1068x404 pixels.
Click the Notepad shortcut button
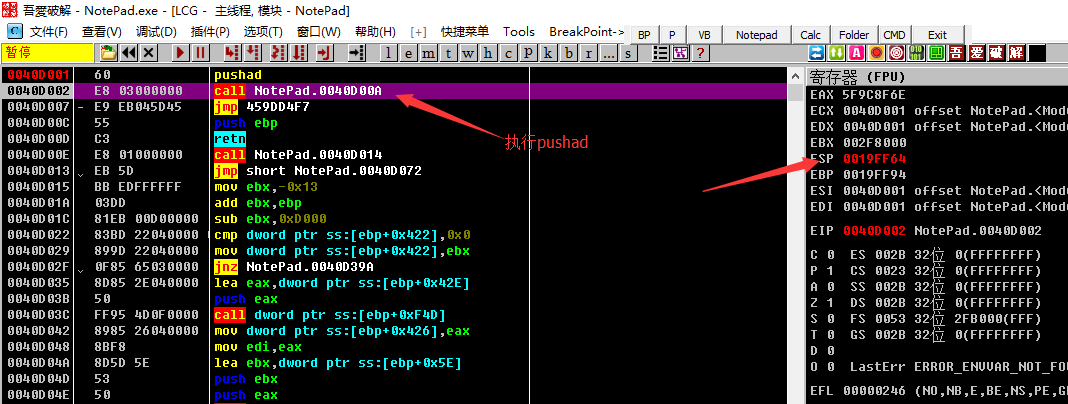(x=756, y=34)
